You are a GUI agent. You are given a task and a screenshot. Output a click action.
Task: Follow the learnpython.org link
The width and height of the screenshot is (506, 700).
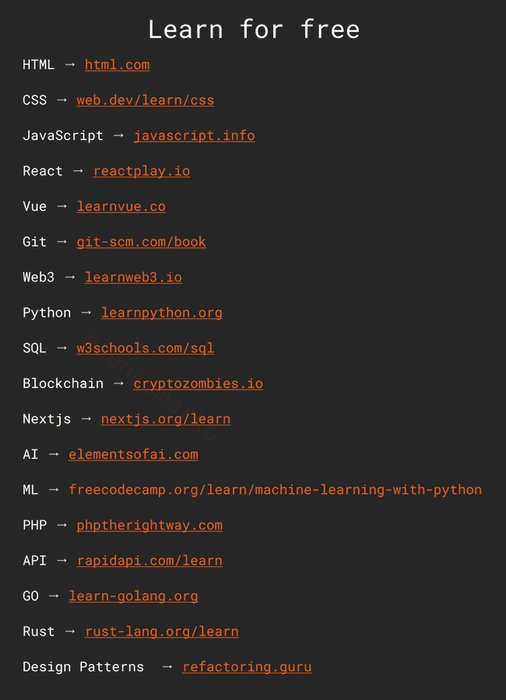tap(162, 312)
